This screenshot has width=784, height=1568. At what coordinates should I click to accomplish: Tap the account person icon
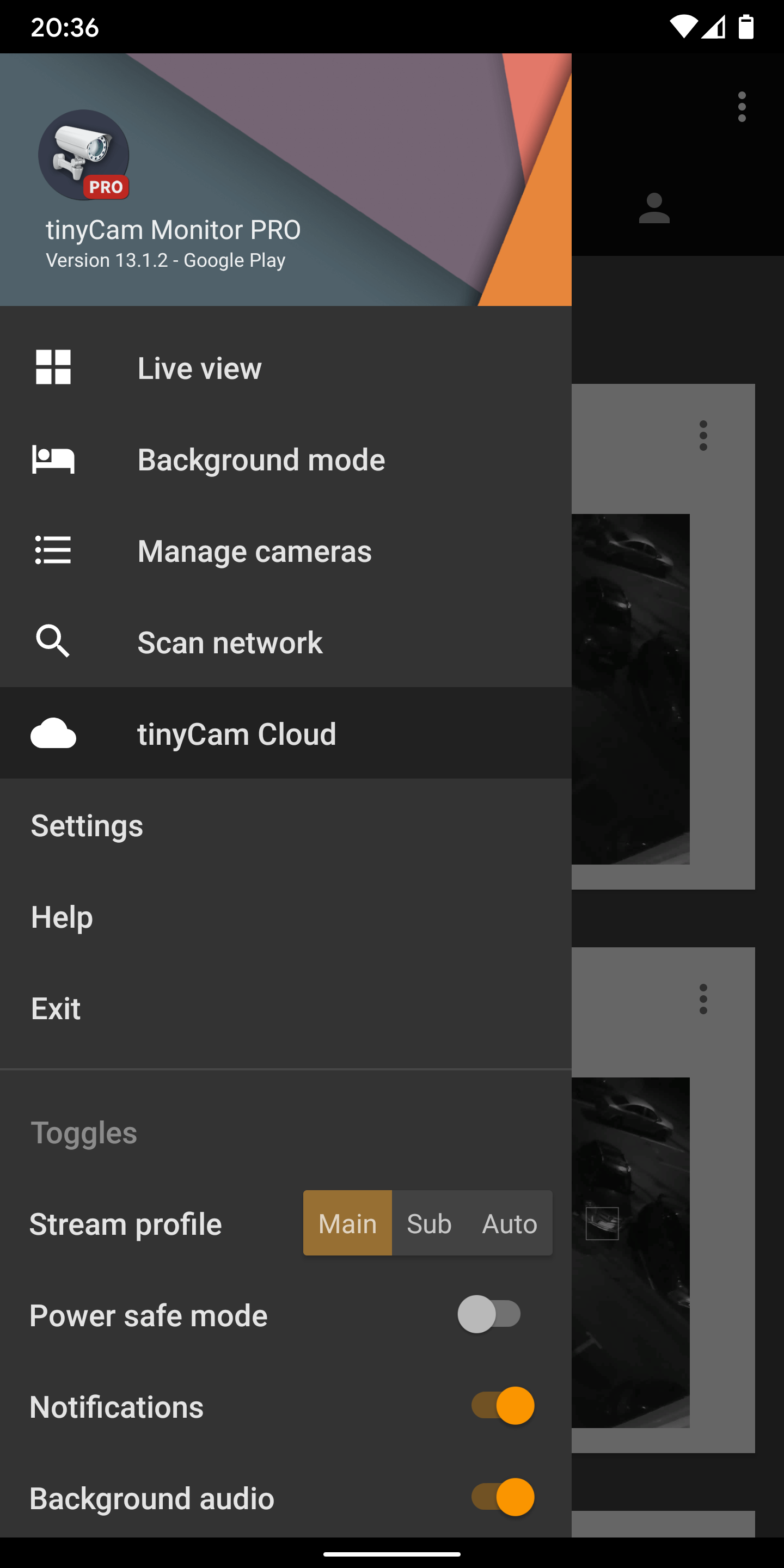point(654,208)
